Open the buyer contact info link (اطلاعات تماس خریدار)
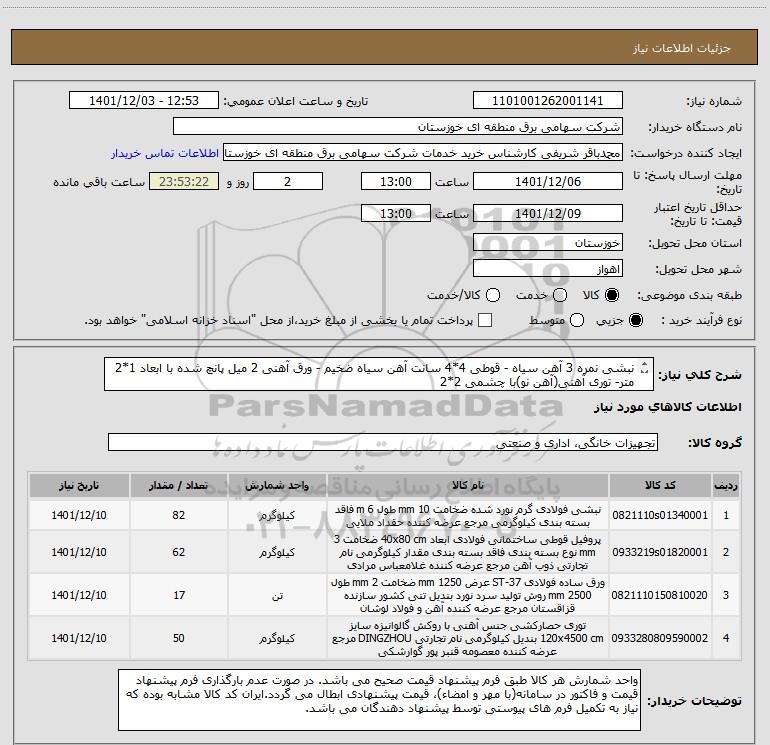 (x=165, y=153)
